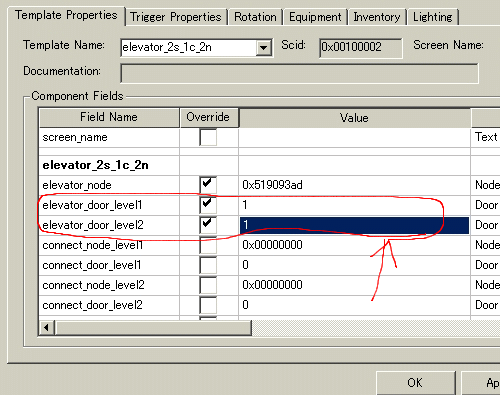
Task: Expand the Template Name dropdown arrow
Action: (264, 48)
